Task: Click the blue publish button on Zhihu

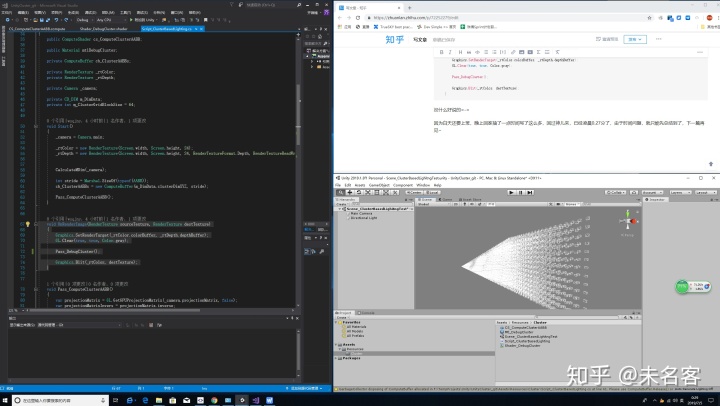Action: [x=635, y=39]
